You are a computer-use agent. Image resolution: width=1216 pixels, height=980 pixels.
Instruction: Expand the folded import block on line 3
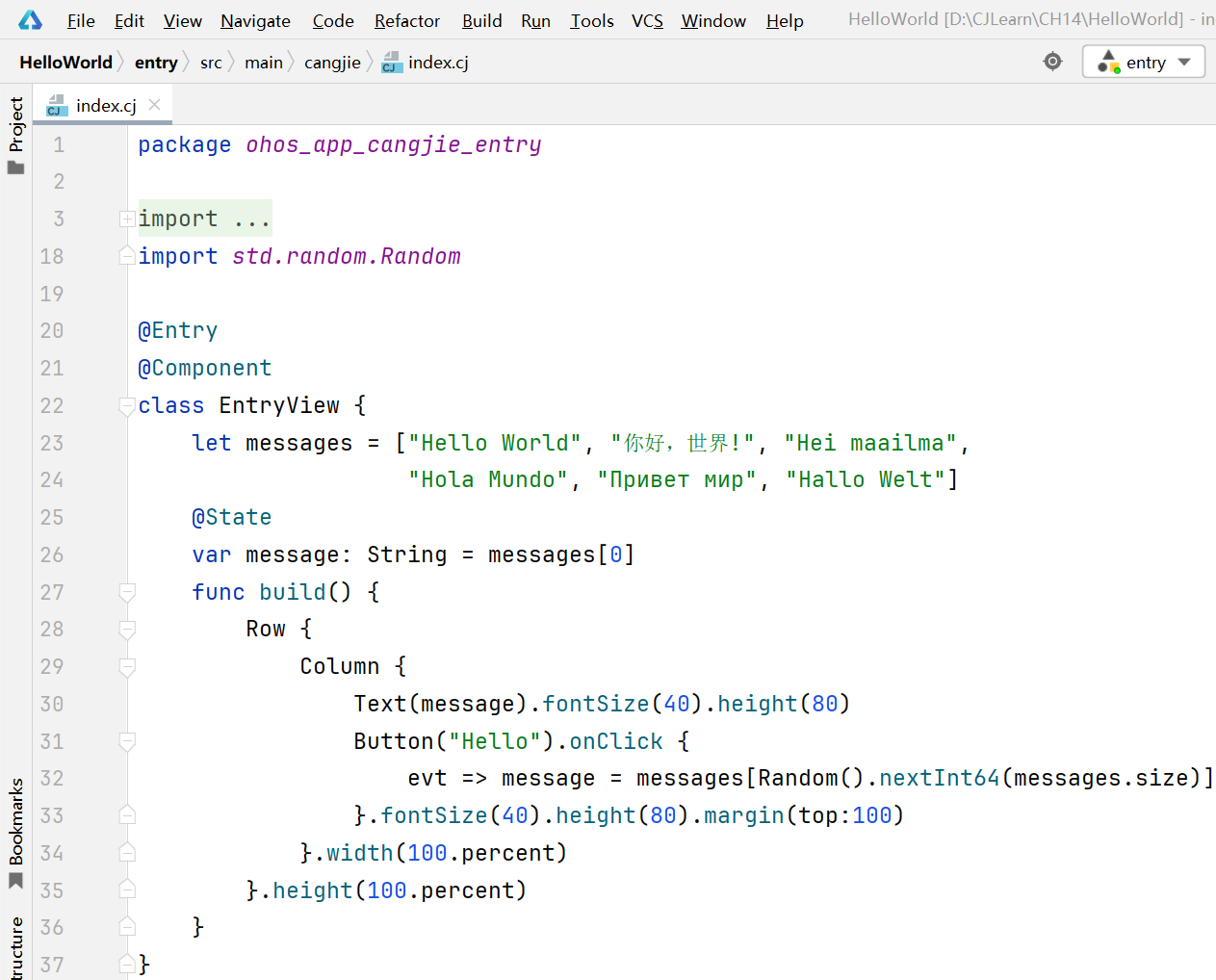pyautogui.click(x=127, y=219)
